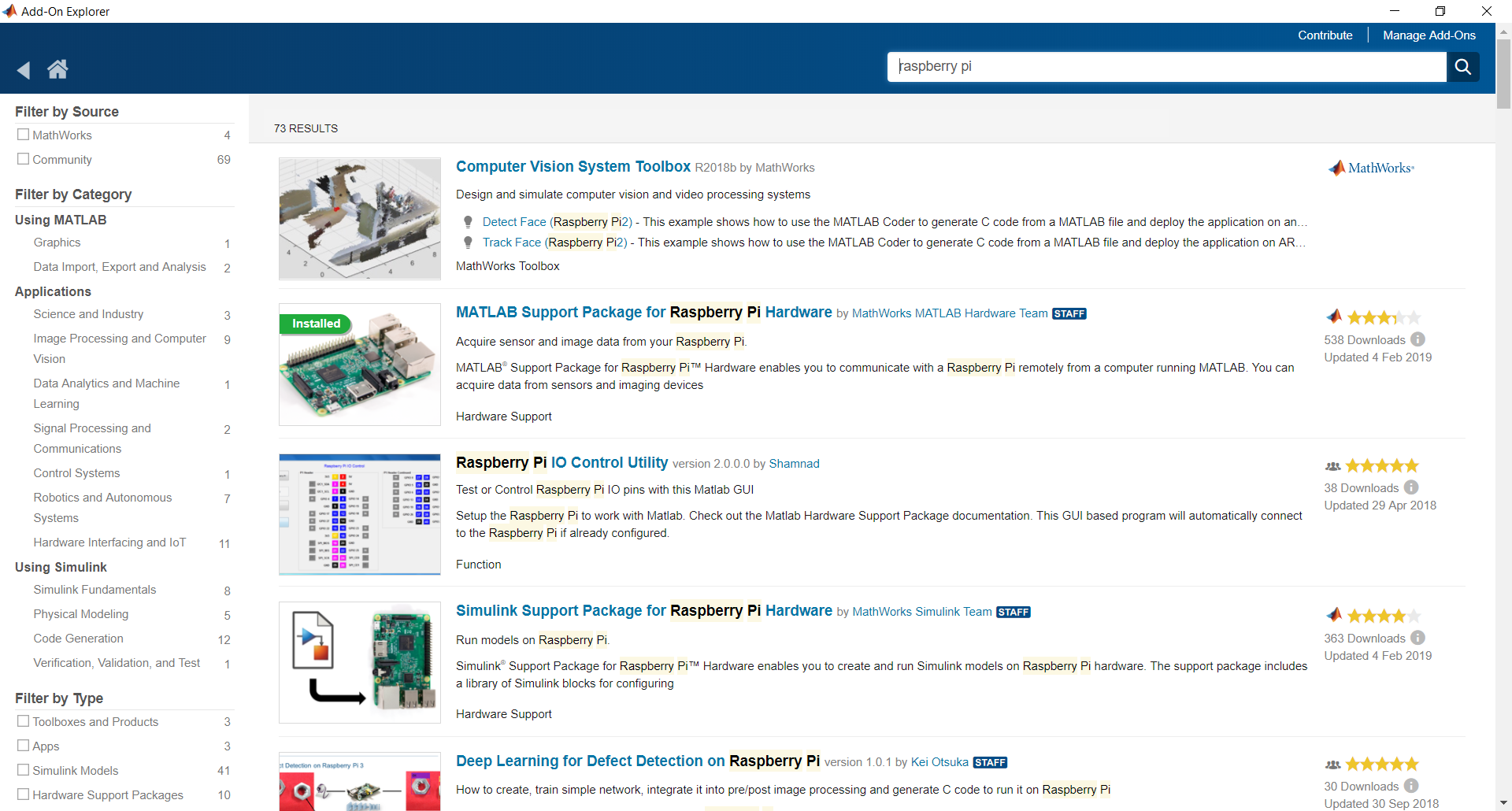Enable the MathWorks source filter

(24, 135)
